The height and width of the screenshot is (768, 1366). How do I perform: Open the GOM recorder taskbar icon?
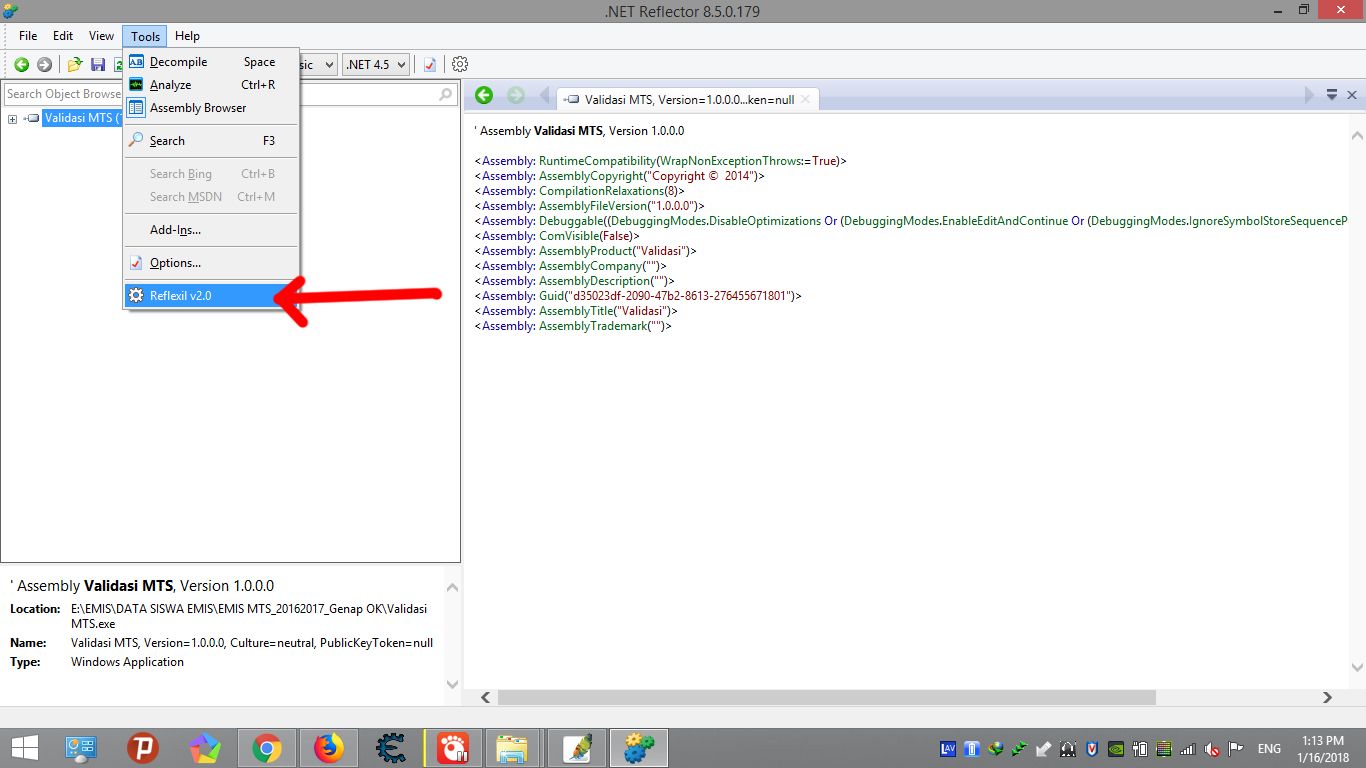[451, 748]
